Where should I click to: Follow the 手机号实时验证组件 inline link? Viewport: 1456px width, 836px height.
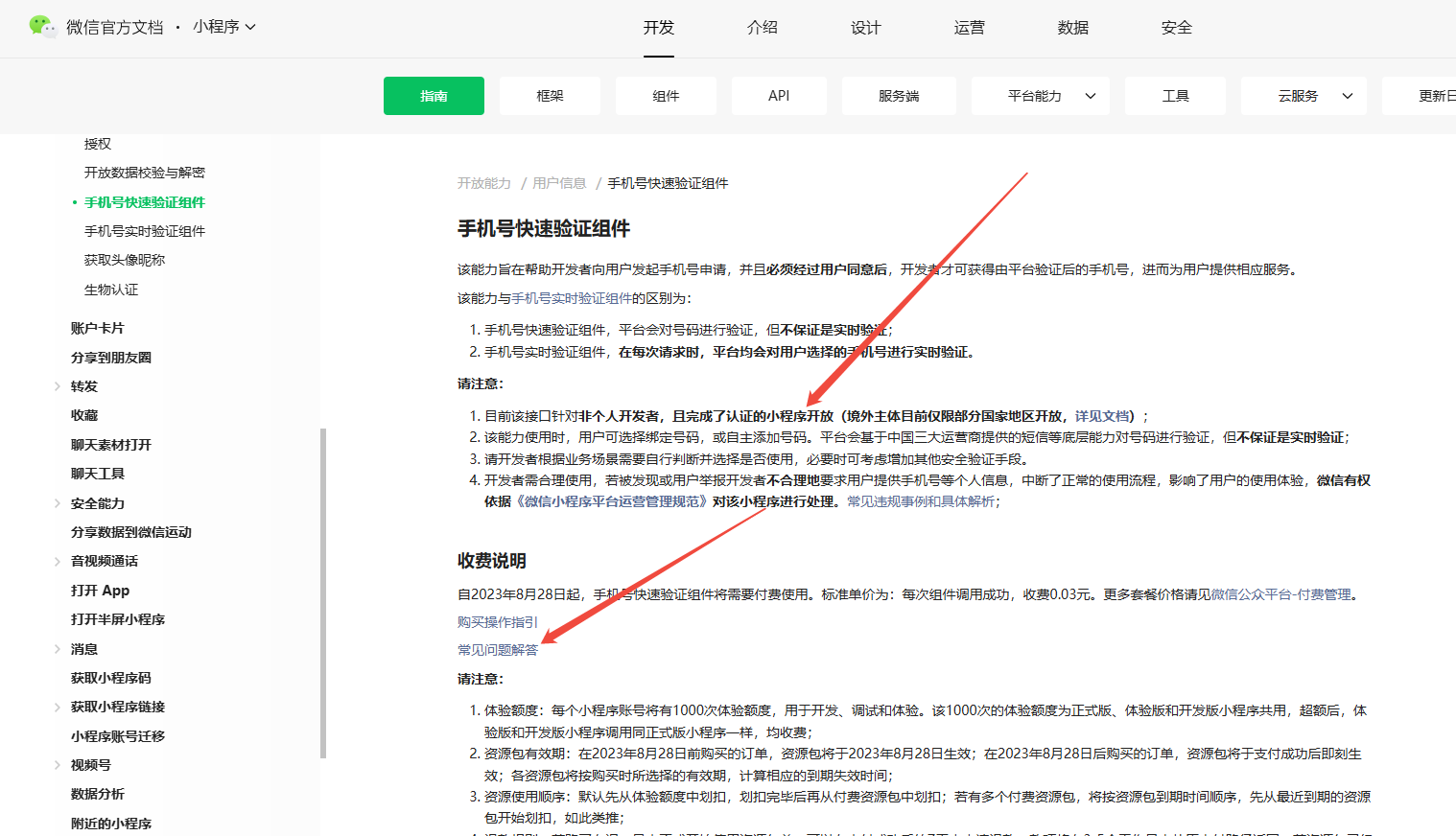pos(572,298)
